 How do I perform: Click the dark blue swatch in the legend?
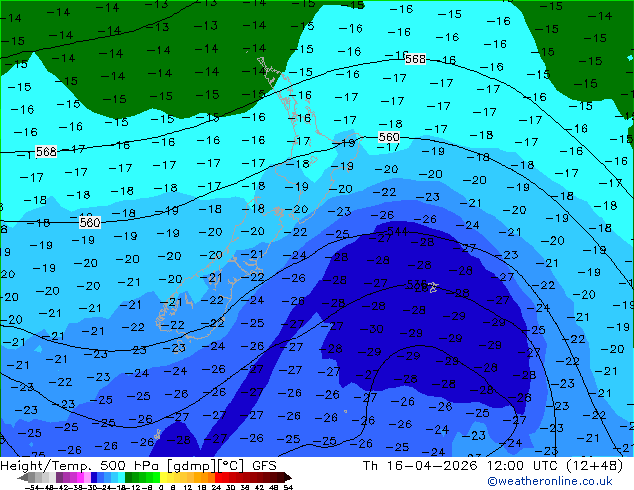pyautogui.click(x=94, y=477)
